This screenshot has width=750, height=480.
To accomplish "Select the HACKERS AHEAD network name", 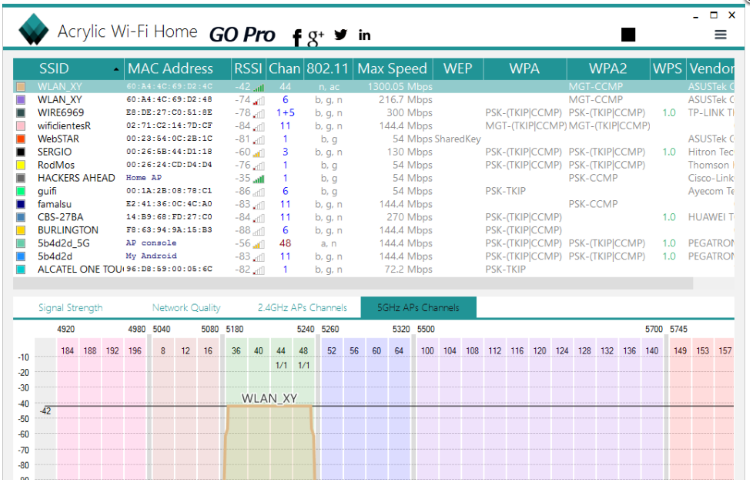I will [x=77, y=178].
